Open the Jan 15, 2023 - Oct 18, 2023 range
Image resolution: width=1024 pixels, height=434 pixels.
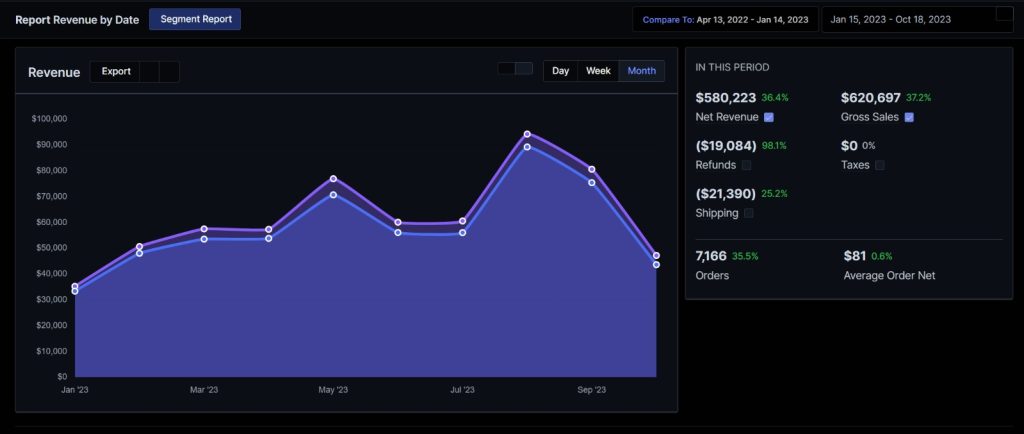click(x=904, y=20)
